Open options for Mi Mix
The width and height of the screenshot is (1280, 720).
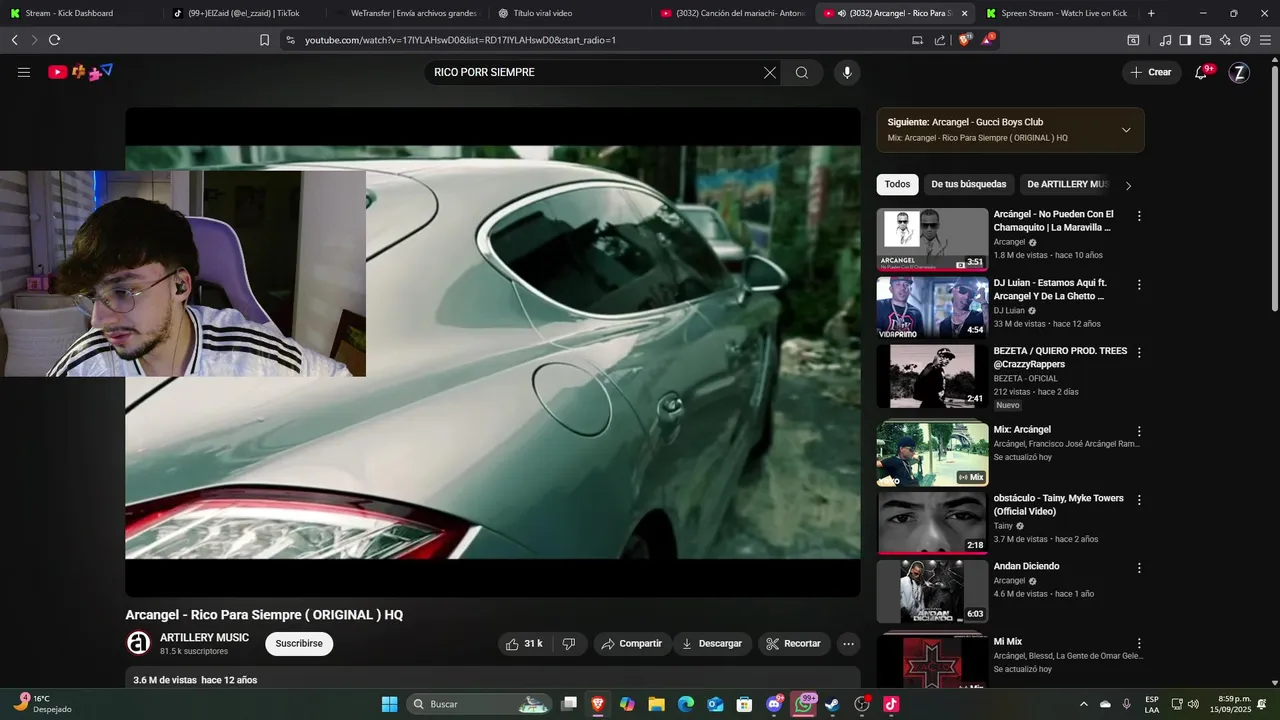tap(1139, 643)
